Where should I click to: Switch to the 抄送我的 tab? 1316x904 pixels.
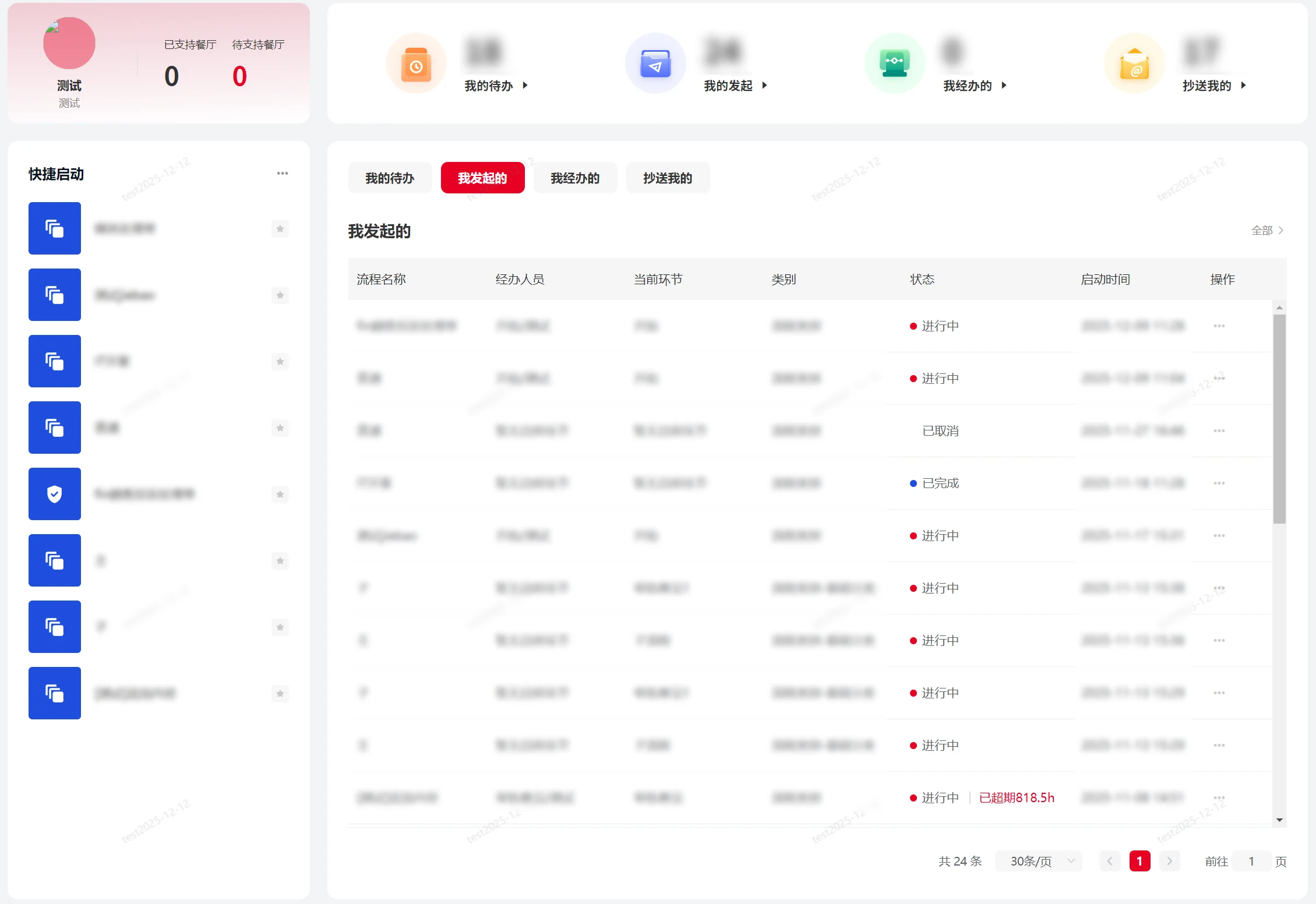[x=668, y=178]
